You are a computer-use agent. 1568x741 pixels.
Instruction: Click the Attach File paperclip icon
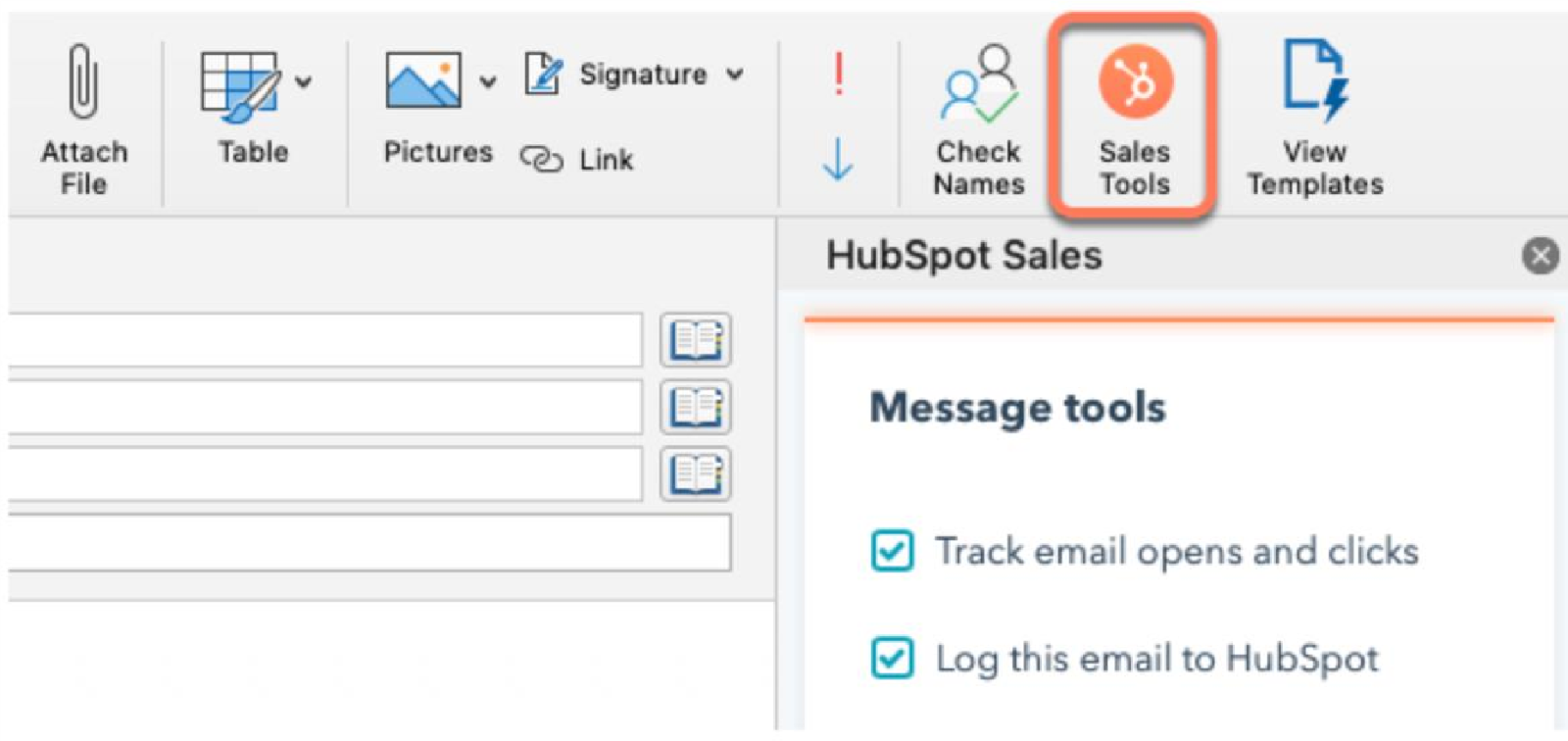click(83, 83)
